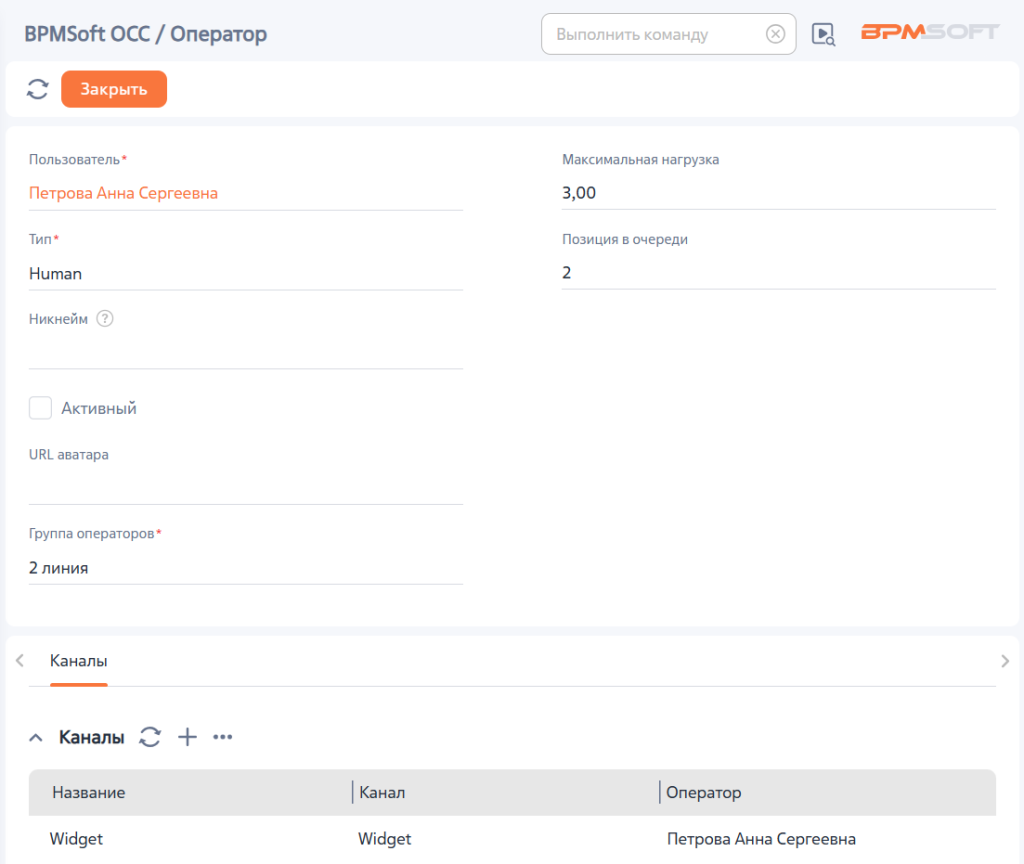
Task: Sort by the Название column header
Action: click(89, 793)
